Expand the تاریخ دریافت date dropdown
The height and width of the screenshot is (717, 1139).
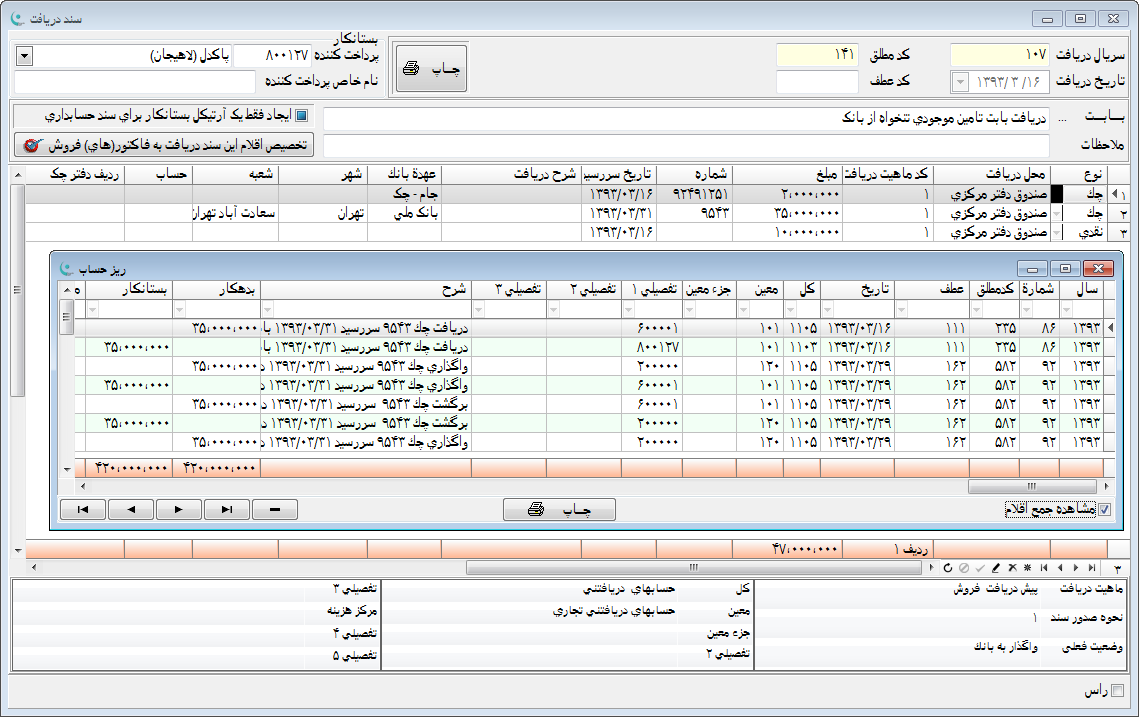(x=960, y=81)
